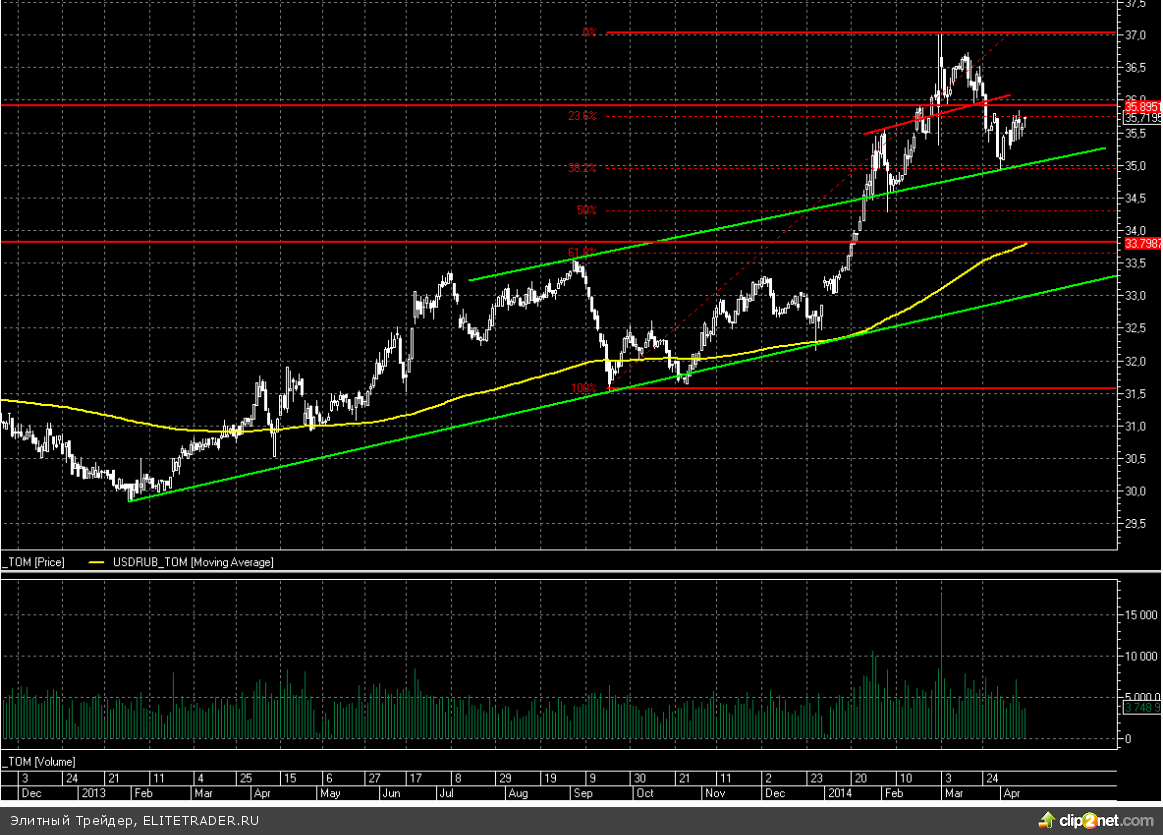1163x835 pixels.
Task: Click the Jul month label
Action: tap(447, 793)
